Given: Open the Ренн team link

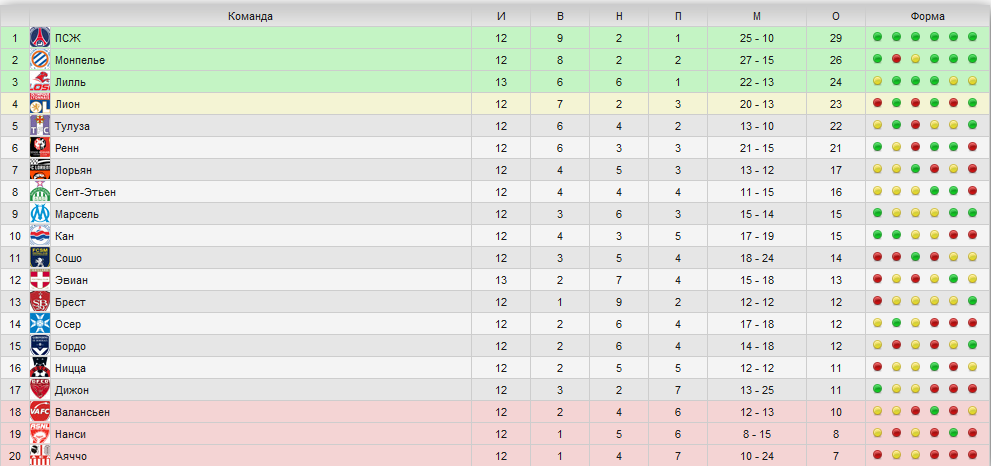Looking at the screenshot, I should (67, 148).
